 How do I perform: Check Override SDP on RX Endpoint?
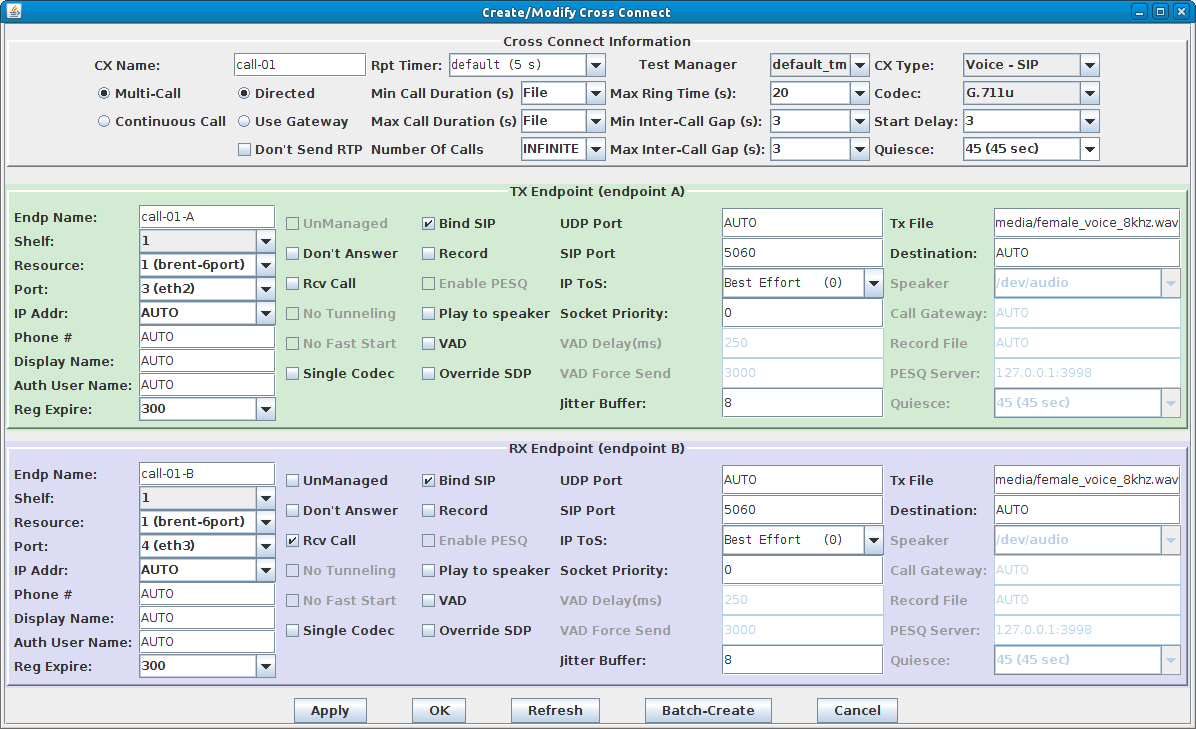coord(429,631)
